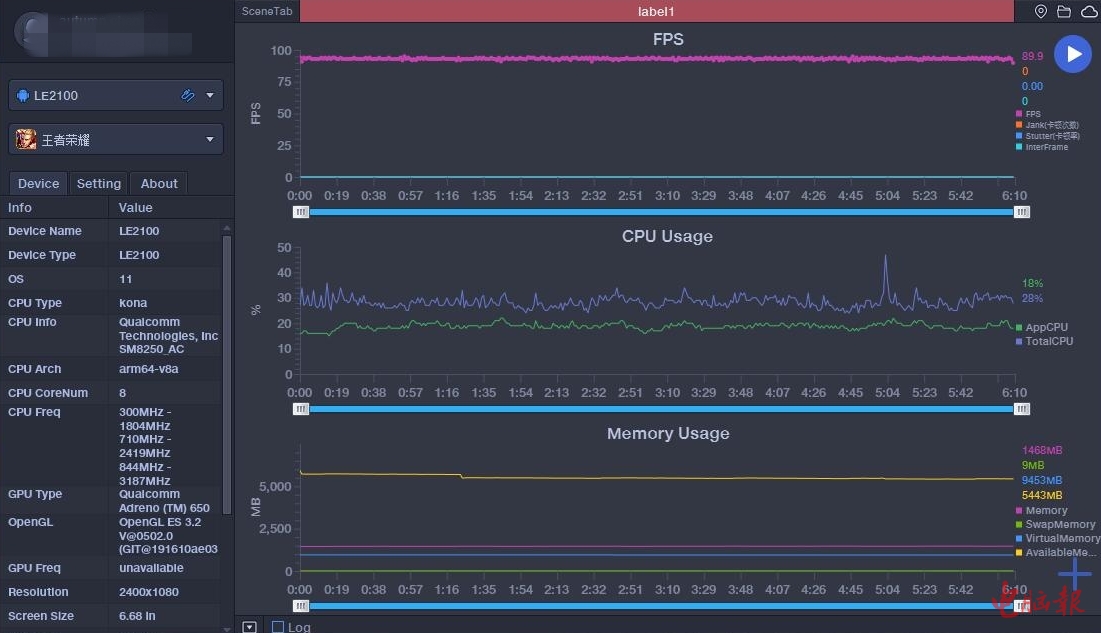This screenshot has height=633, width=1101.
Task: Click the USB connection icon beside LE2100
Action: (187, 96)
